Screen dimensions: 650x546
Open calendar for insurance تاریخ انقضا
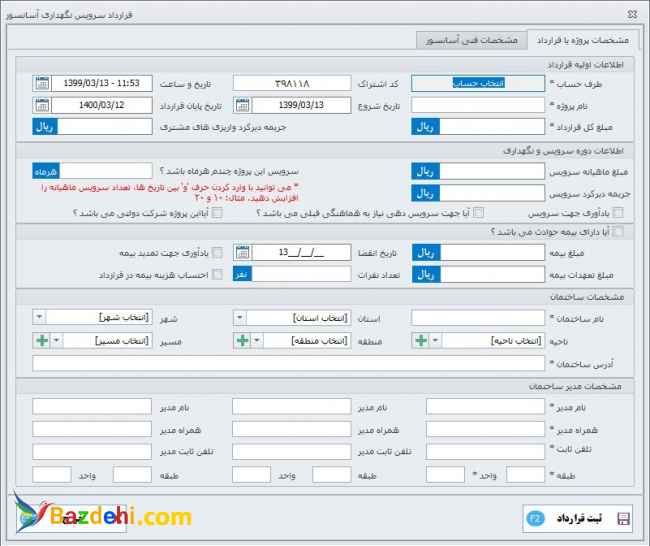[x=242, y=252]
